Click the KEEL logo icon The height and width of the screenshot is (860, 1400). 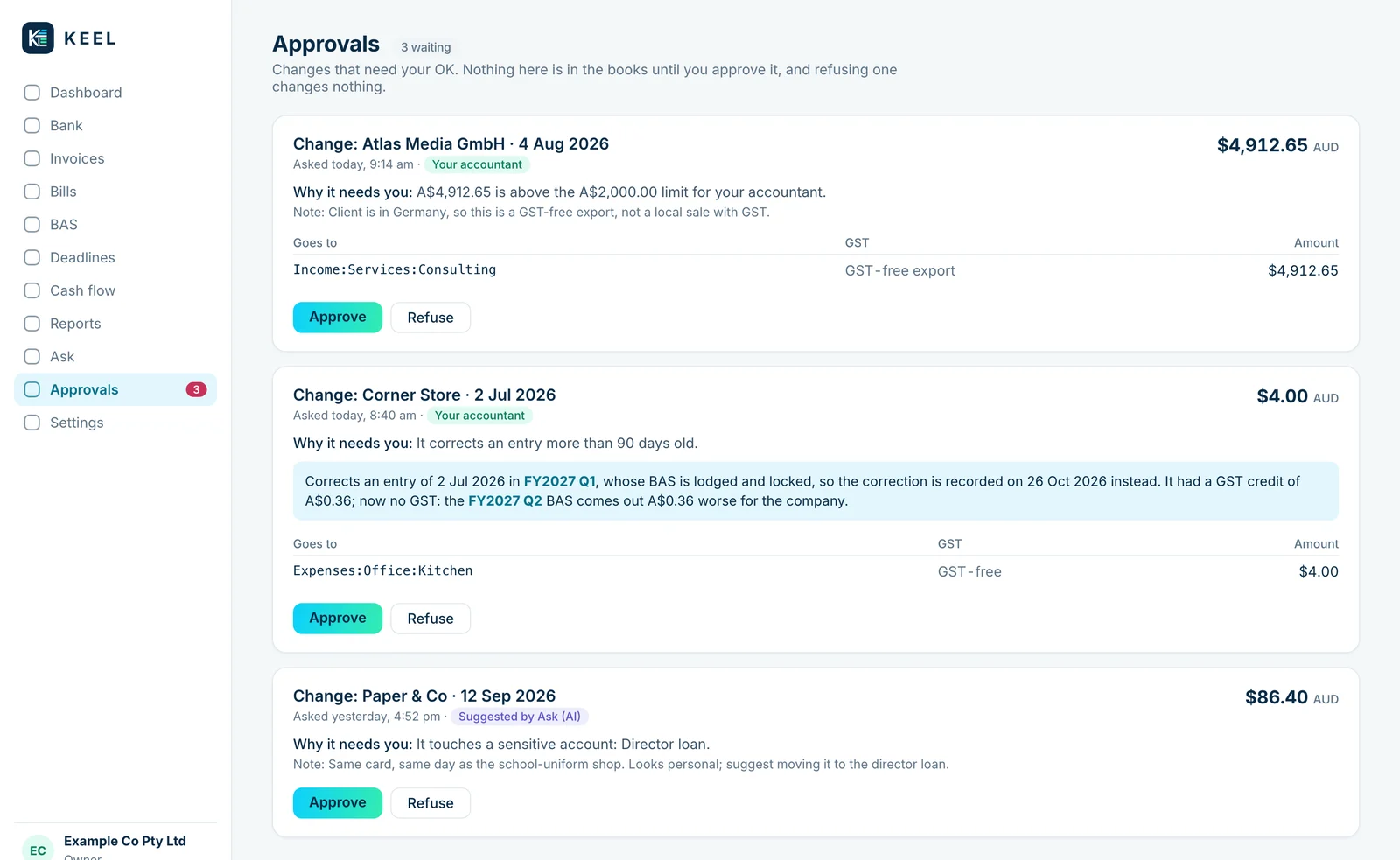tap(38, 38)
